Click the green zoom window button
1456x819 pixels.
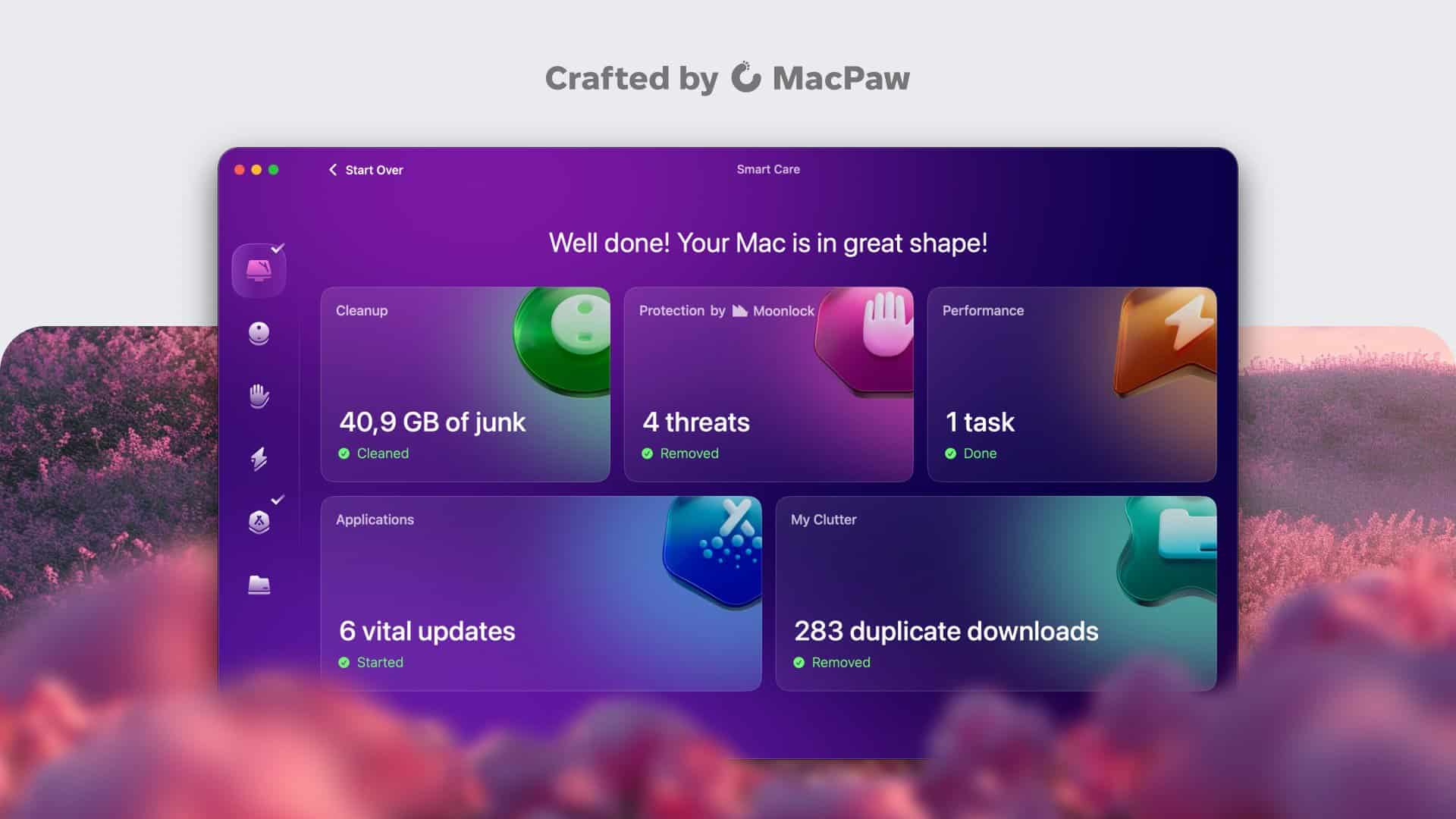[x=274, y=170]
